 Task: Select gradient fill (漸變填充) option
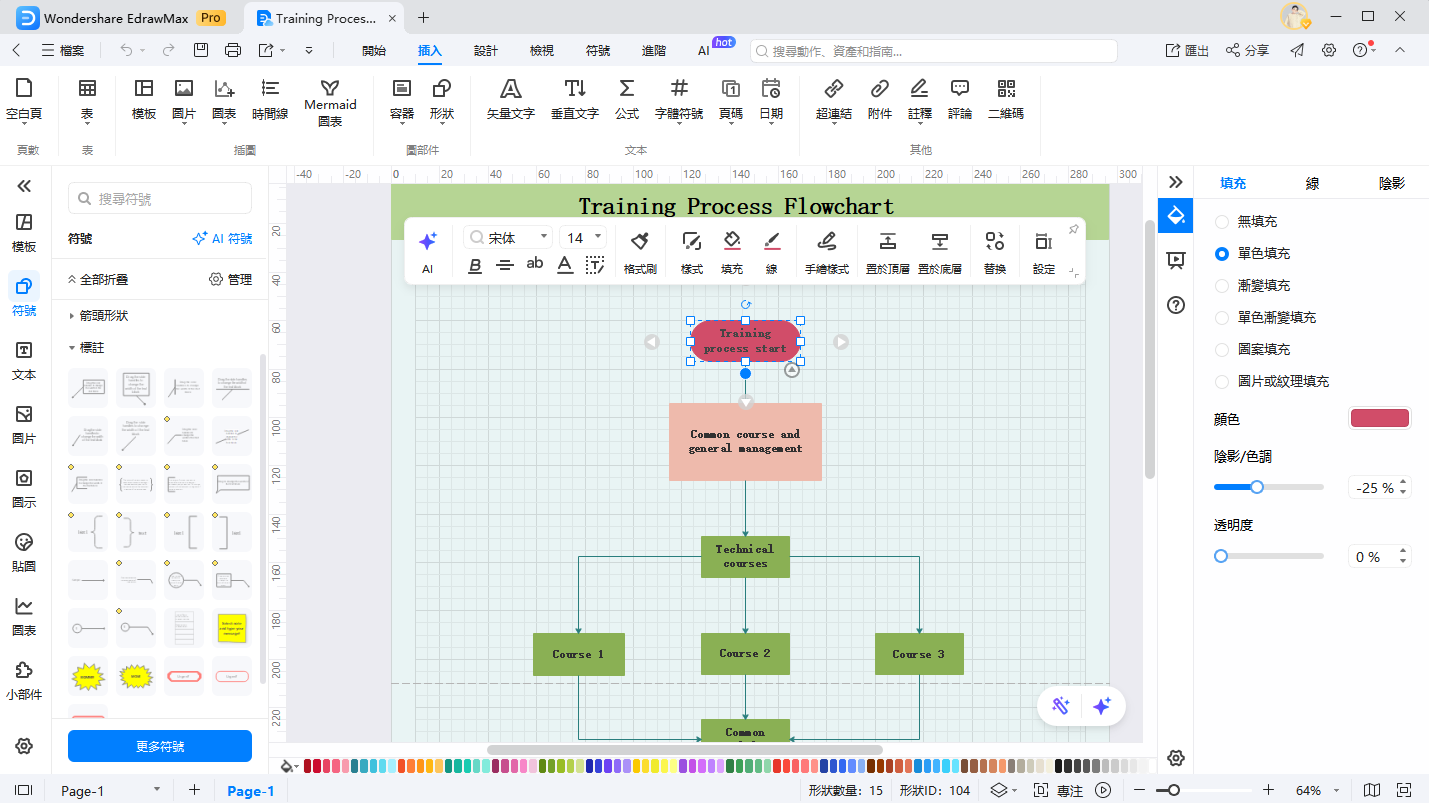coord(1222,285)
